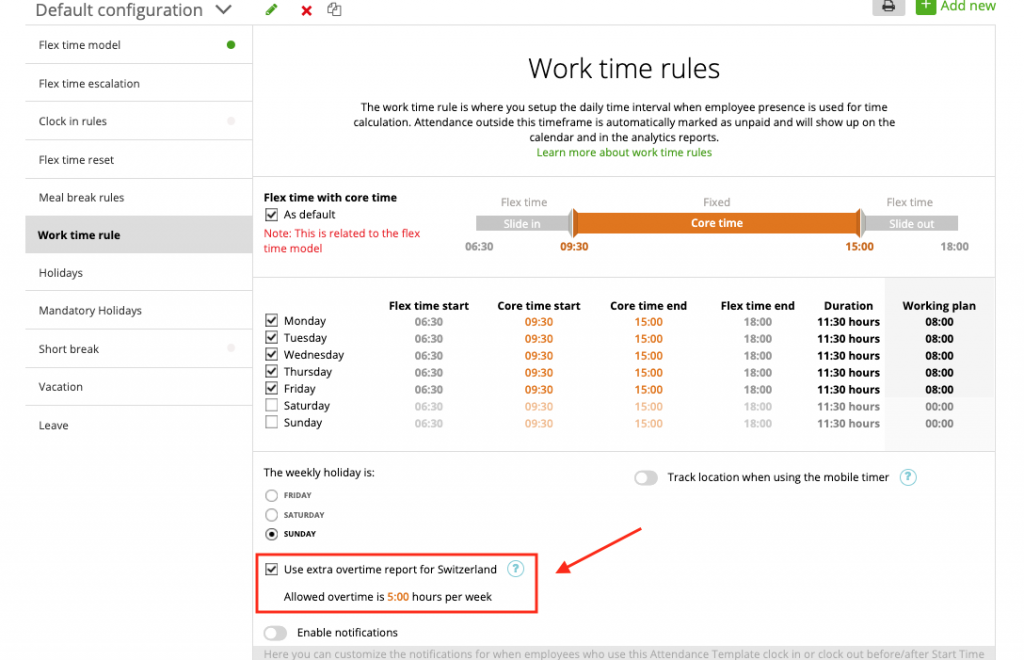1024x660 pixels.
Task: Select Work time rule section
Action: (x=138, y=235)
